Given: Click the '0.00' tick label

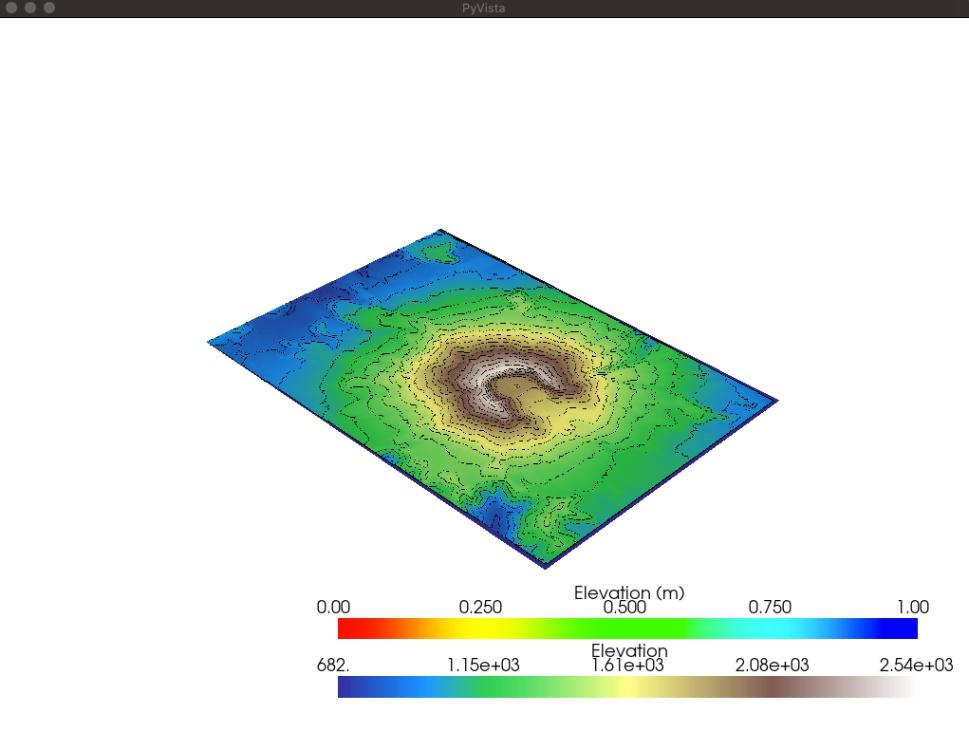Looking at the screenshot, I should pos(333,607).
